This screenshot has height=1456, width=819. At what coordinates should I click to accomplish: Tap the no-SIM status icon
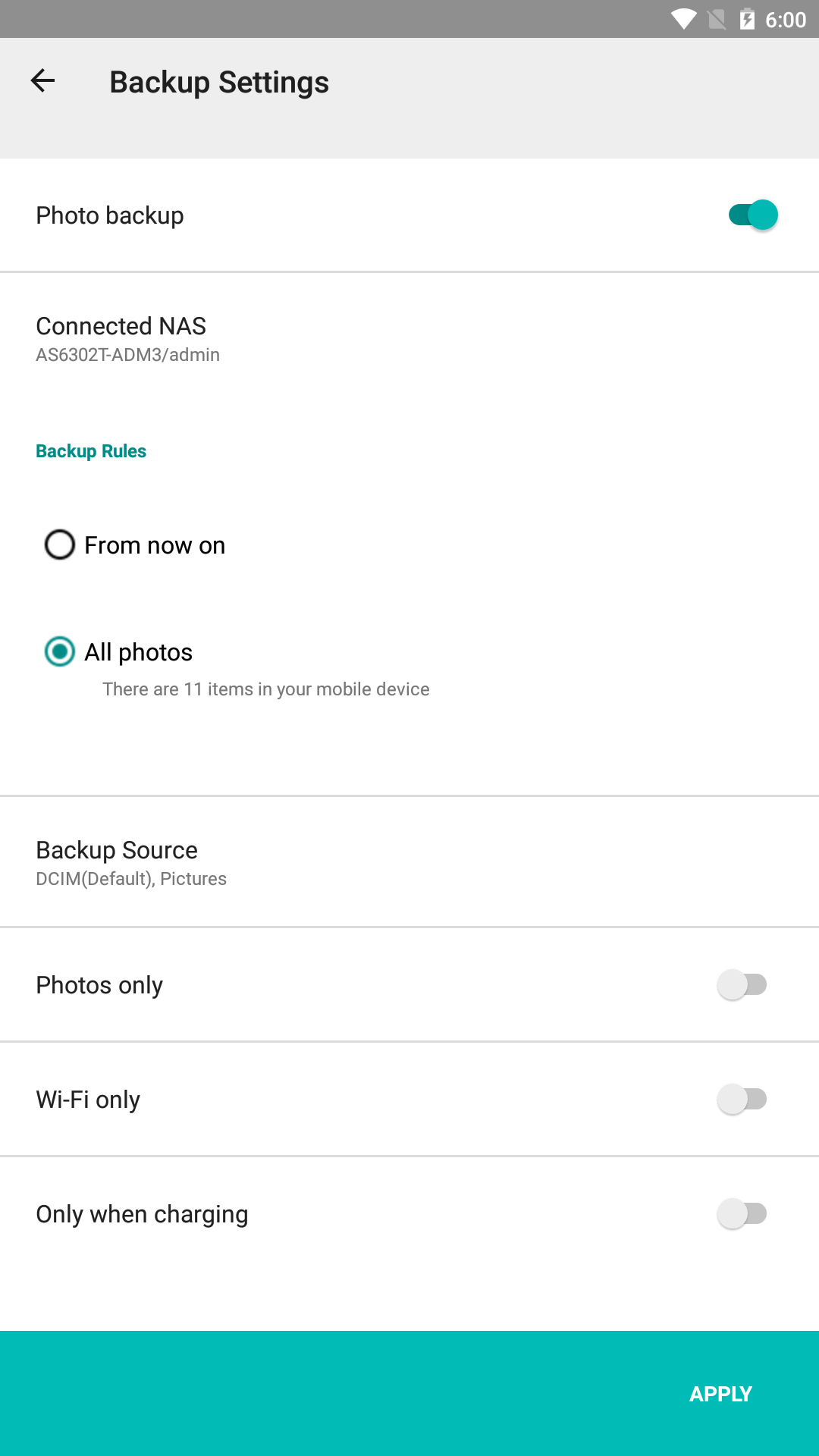(717, 19)
